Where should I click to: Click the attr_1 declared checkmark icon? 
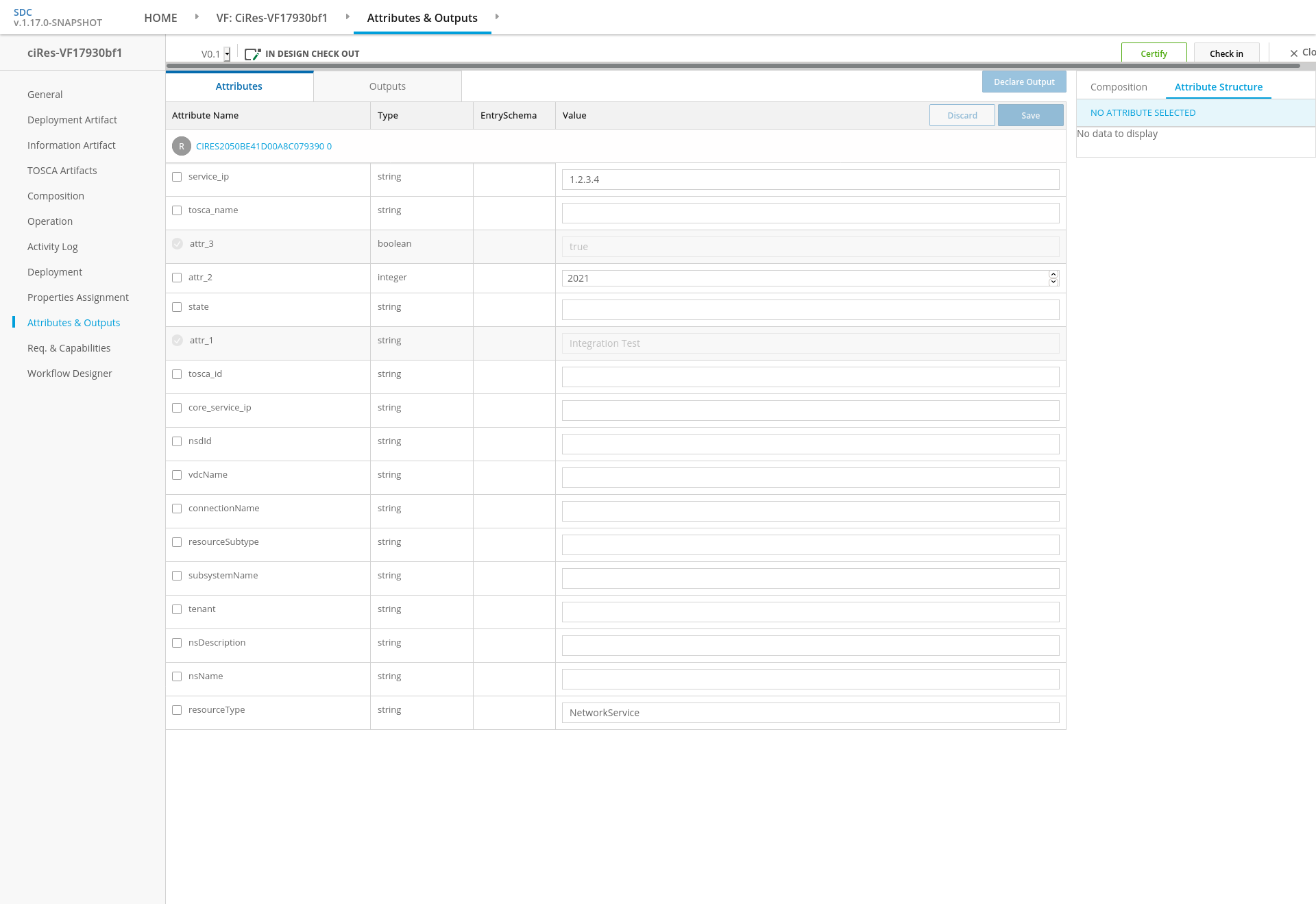178,341
